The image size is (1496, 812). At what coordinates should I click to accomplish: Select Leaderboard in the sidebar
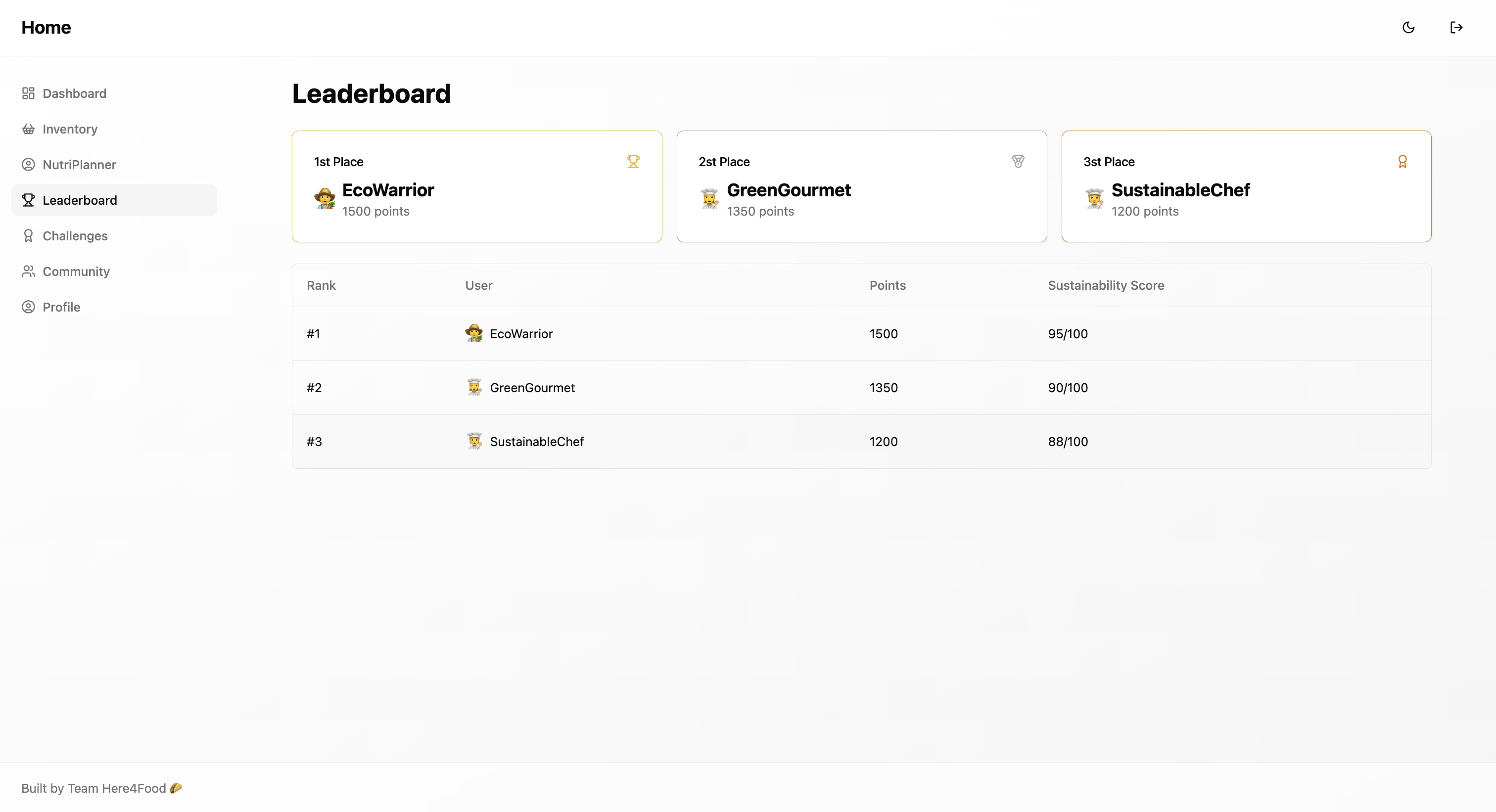pyautogui.click(x=80, y=200)
